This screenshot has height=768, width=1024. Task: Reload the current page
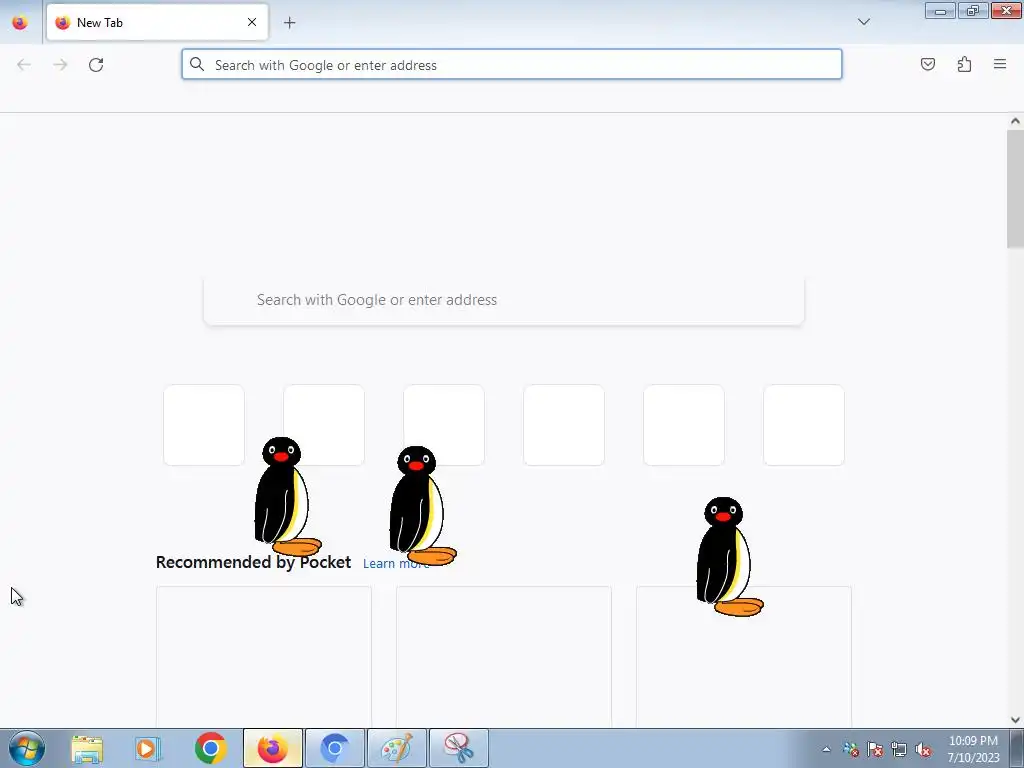tap(96, 65)
